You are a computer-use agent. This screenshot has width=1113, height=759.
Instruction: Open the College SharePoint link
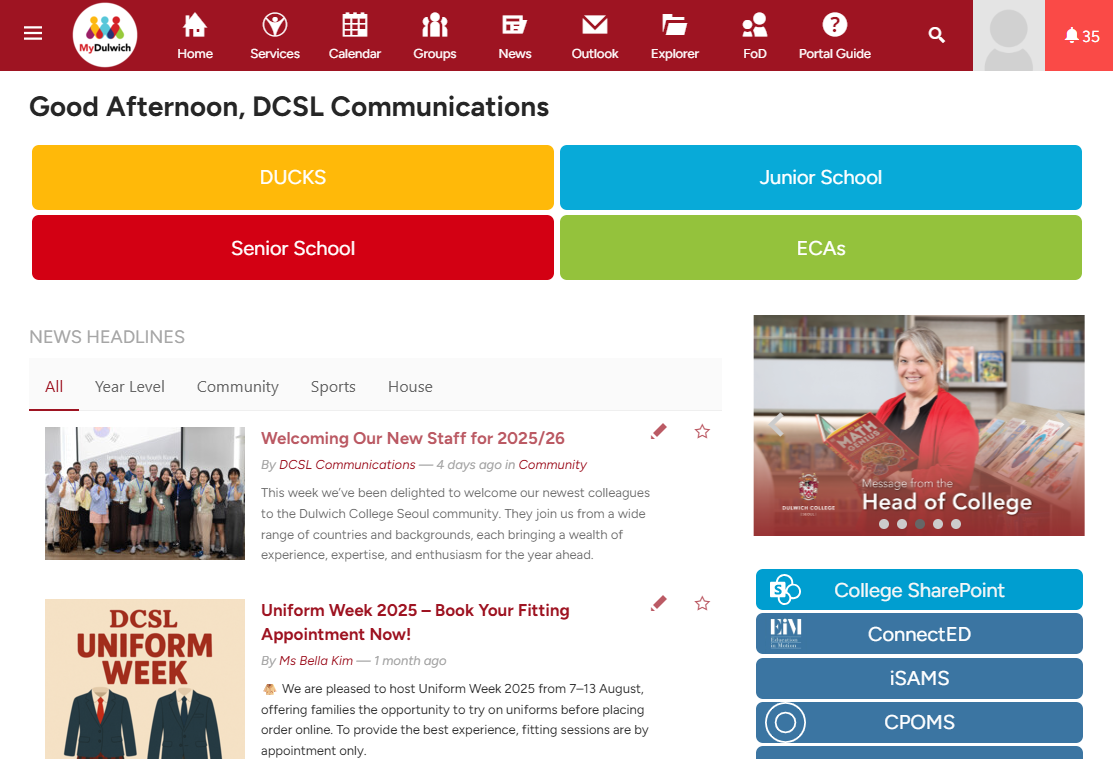point(919,590)
